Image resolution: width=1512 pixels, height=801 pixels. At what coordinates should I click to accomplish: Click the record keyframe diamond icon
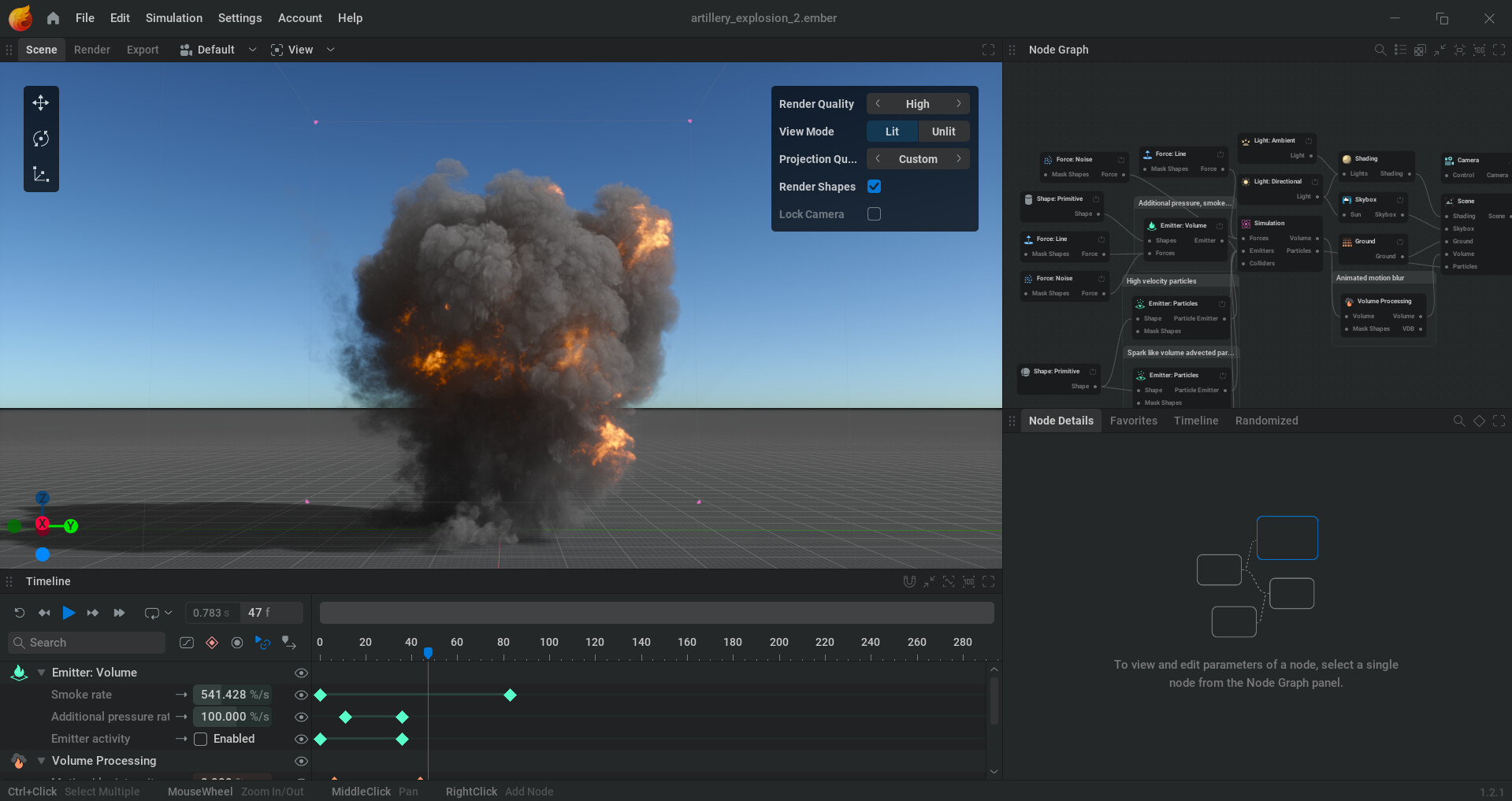click(211, 643)
